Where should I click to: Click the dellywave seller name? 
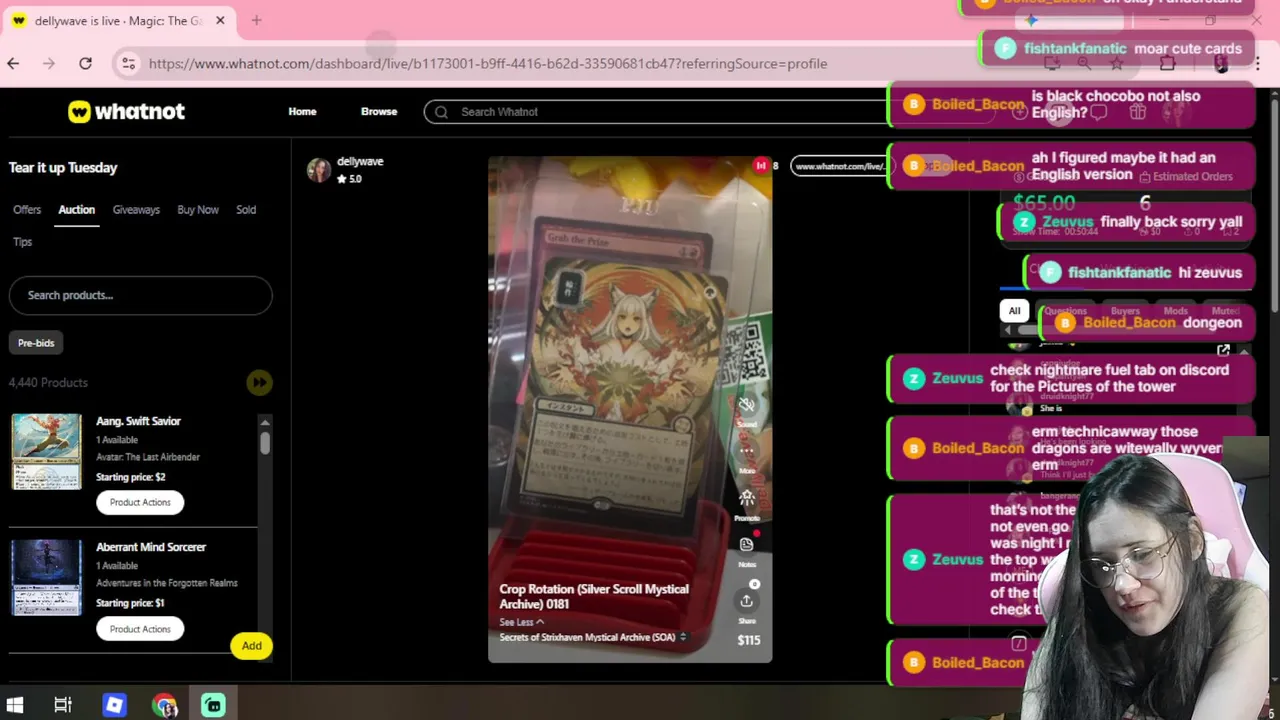coord(360,161)
